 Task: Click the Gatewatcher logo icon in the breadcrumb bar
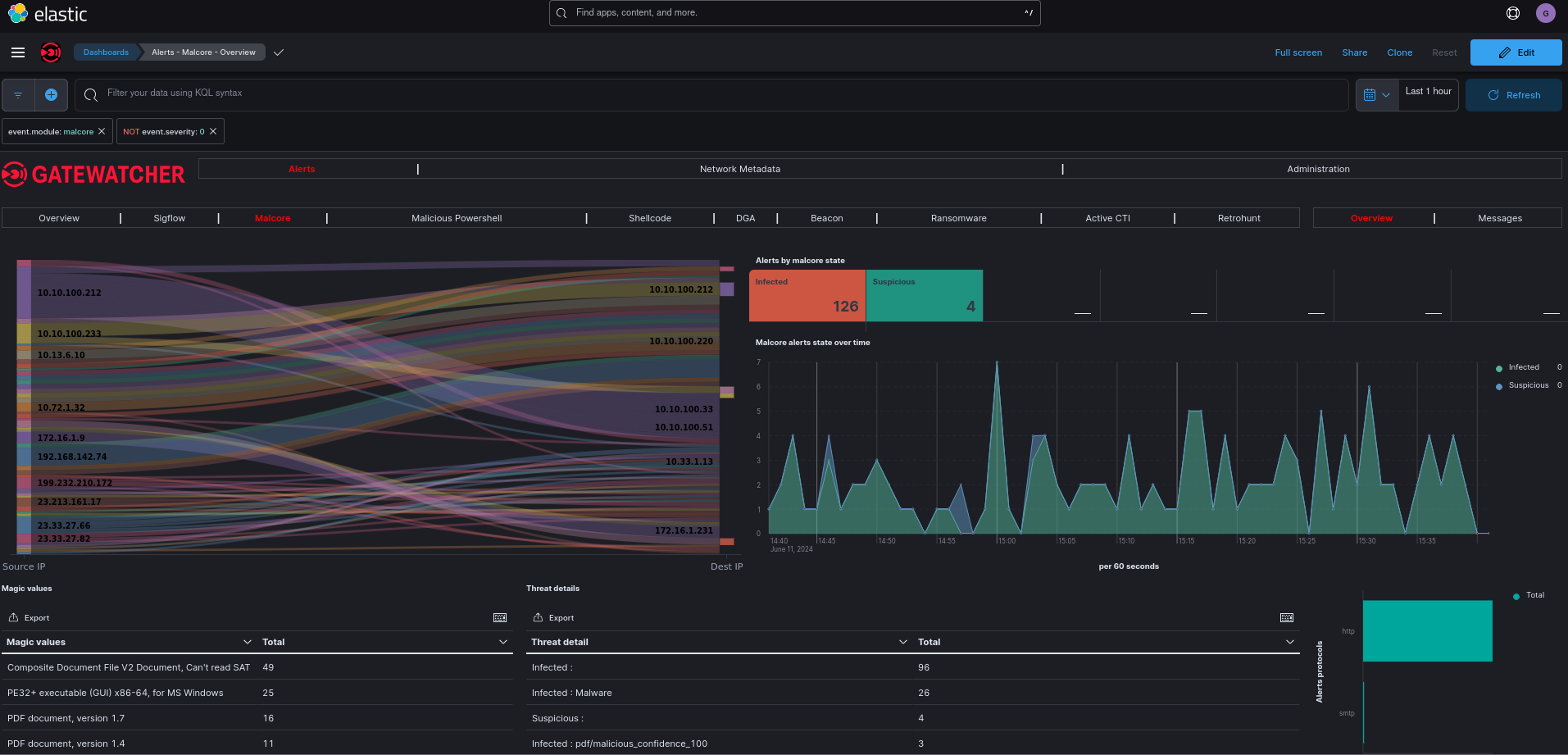50,52
